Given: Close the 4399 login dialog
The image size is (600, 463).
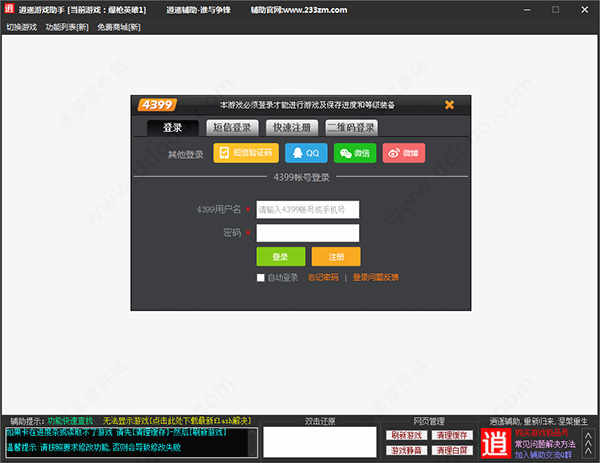Looking at the screenshot, I should (x=449, y=104).
